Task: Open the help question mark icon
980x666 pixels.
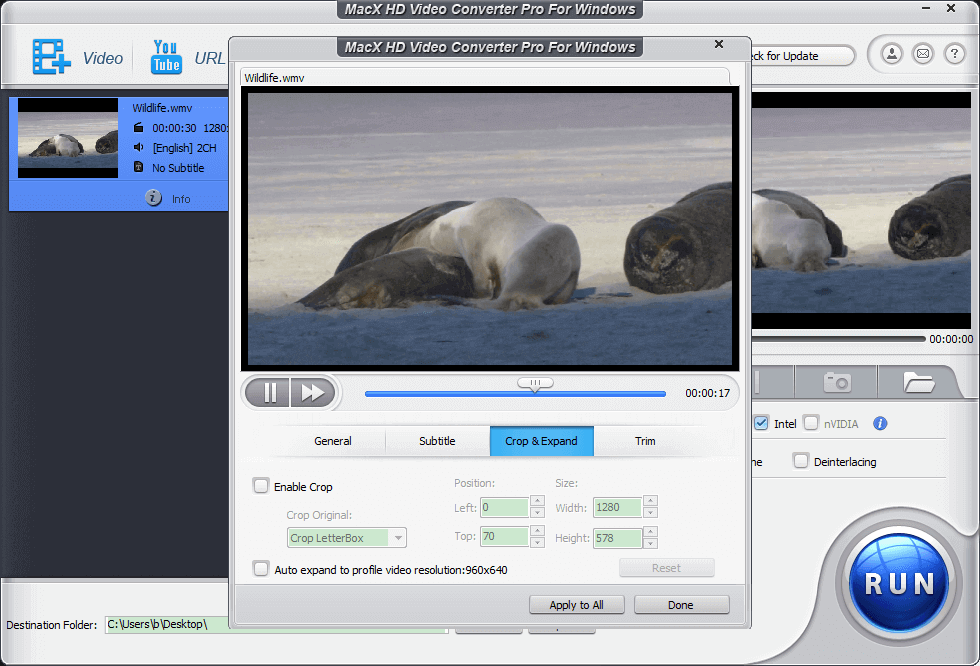Action: click(x=954, y=54)
